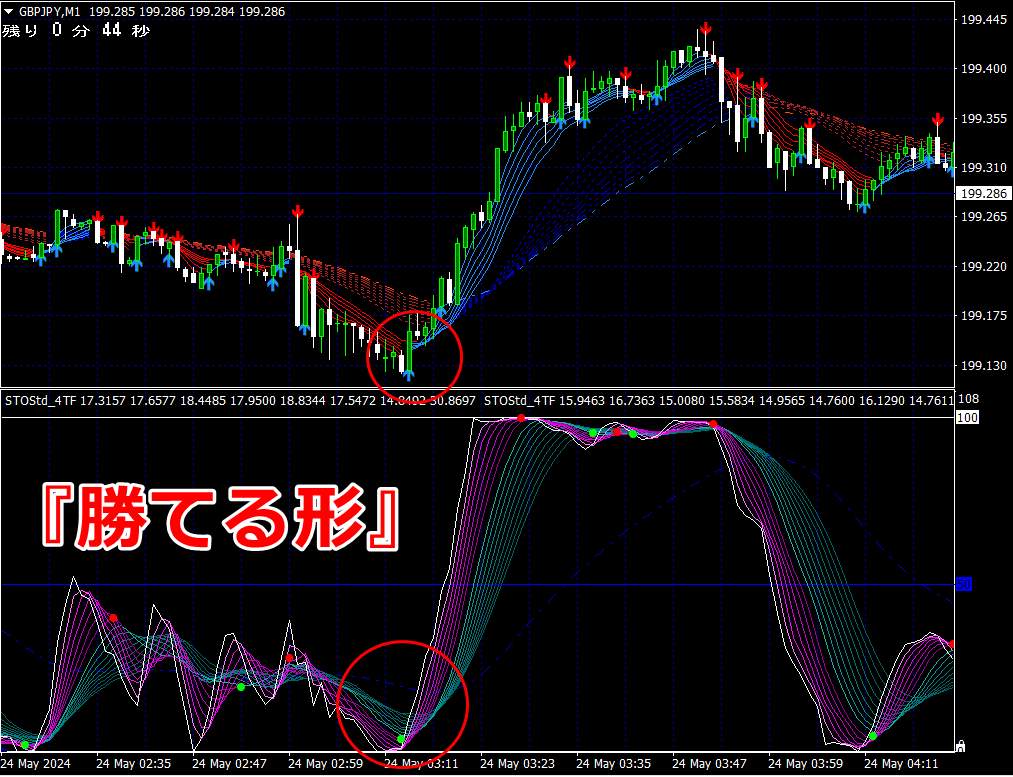Select the red arrow at the far-right chart edge
This screenshot has width=1013, height=777.
pyautogui.click(x=937, y=119)
